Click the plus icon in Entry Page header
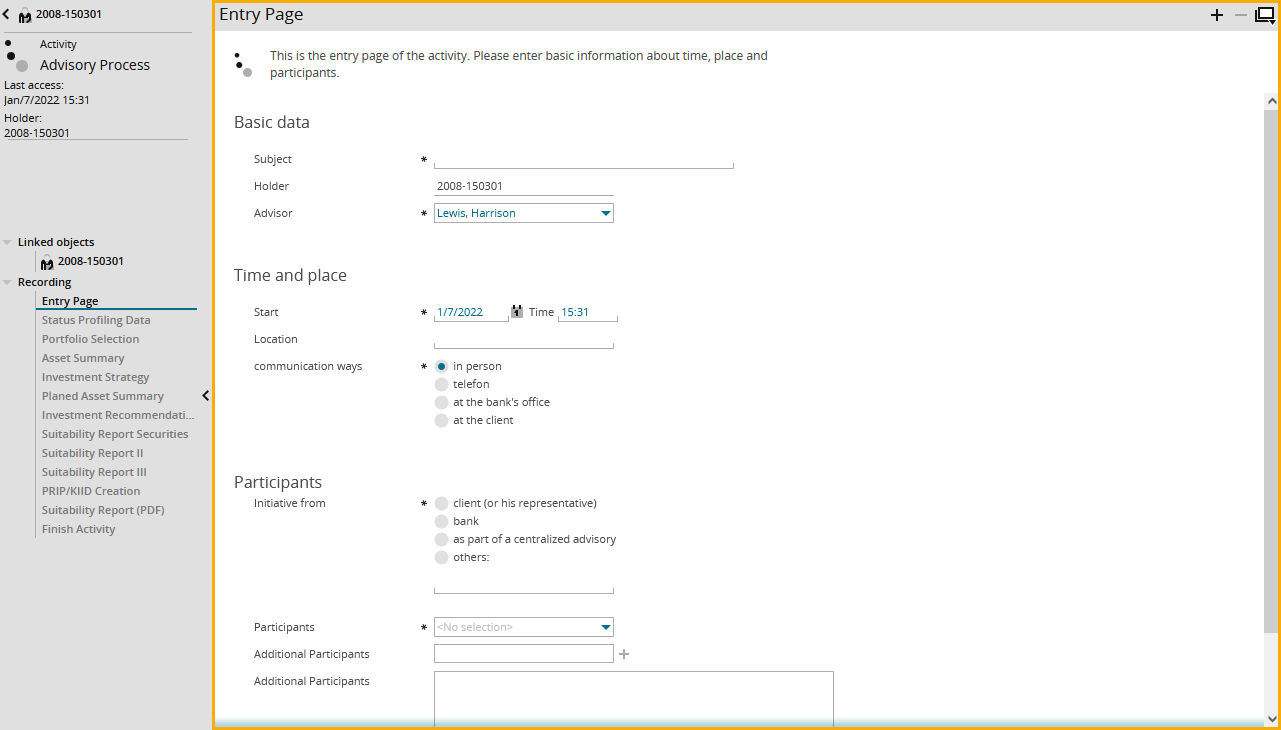This screenshot has height=730, width=1281. (x=1217, y=15)
